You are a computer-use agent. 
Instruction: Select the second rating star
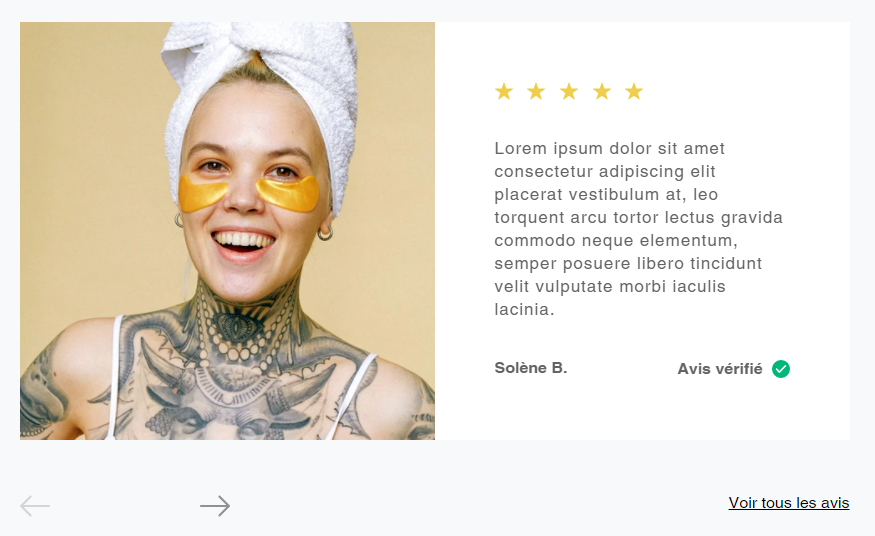[536, 91]
